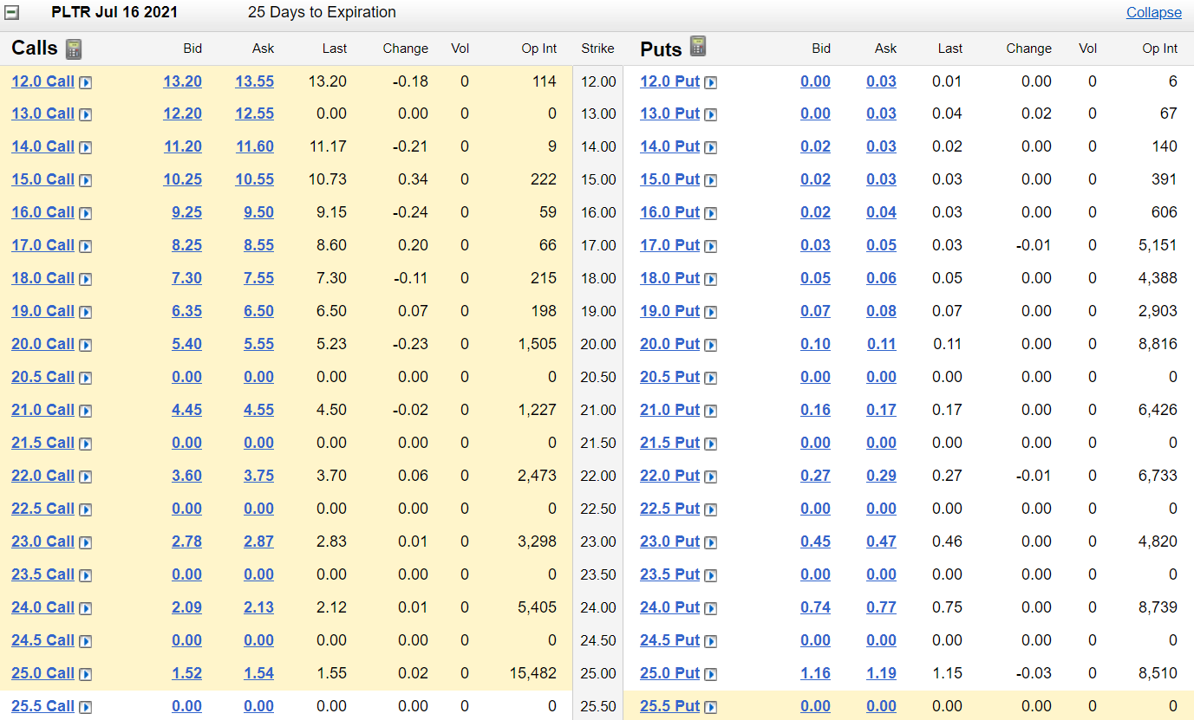Click 0.77 ask for 24.0 Put
The width and height of the screenshot is (1194, 720).
tap(881, 607)
